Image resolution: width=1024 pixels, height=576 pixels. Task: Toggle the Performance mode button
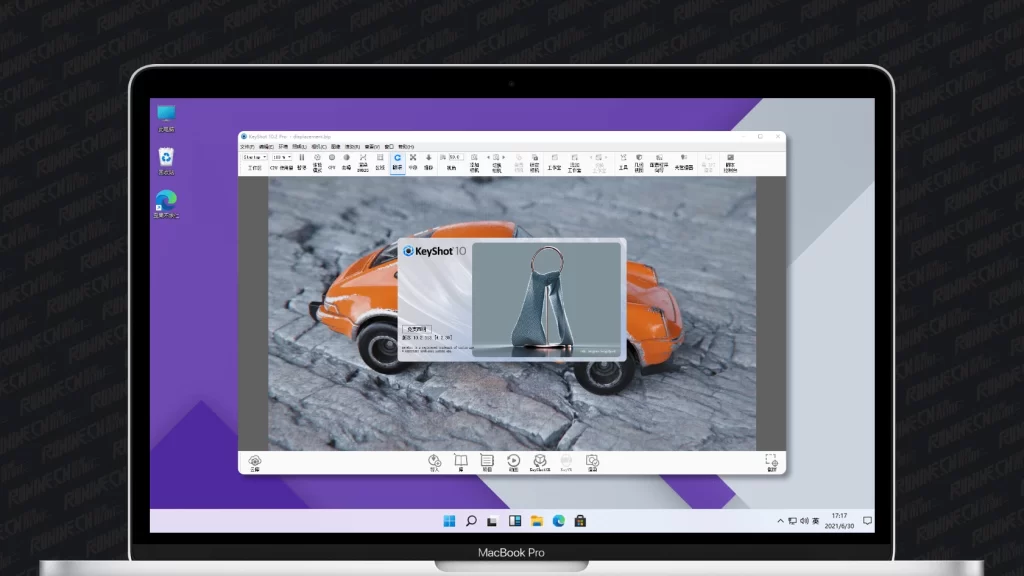317,161
